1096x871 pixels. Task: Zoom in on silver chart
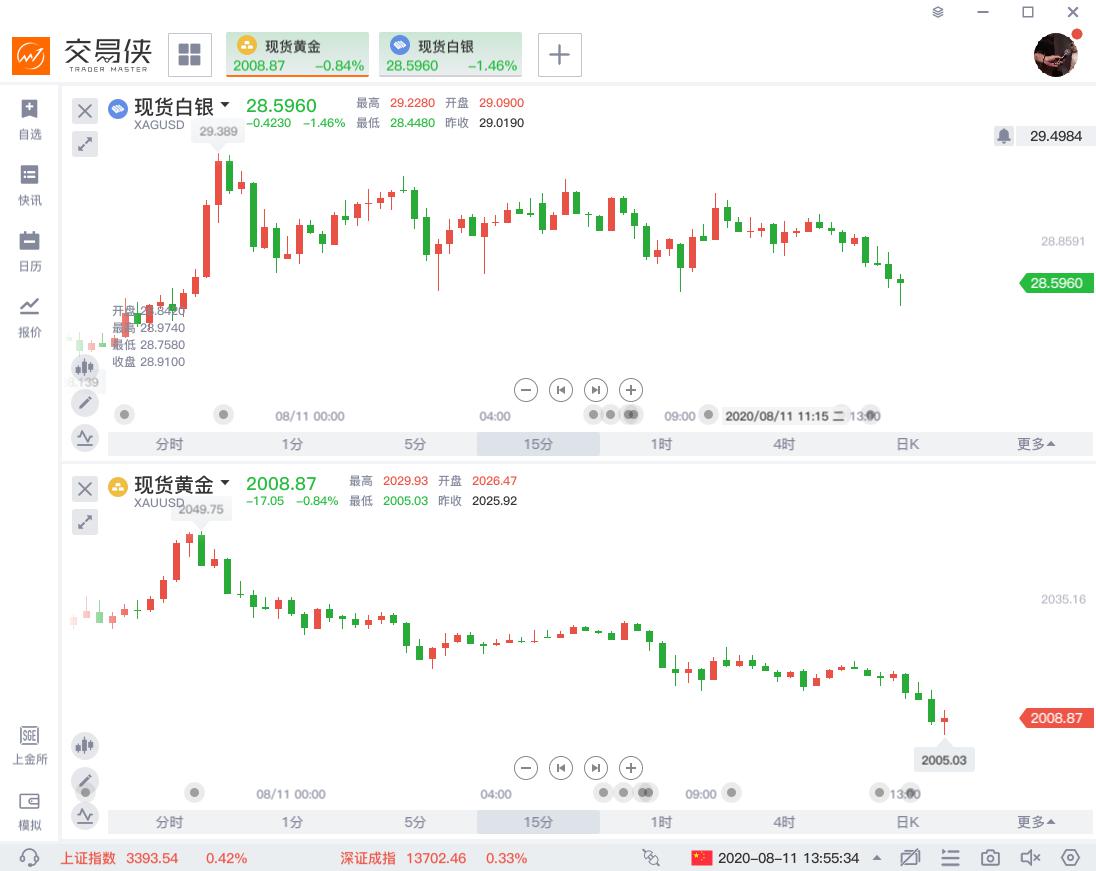click(x=630, y=390)
